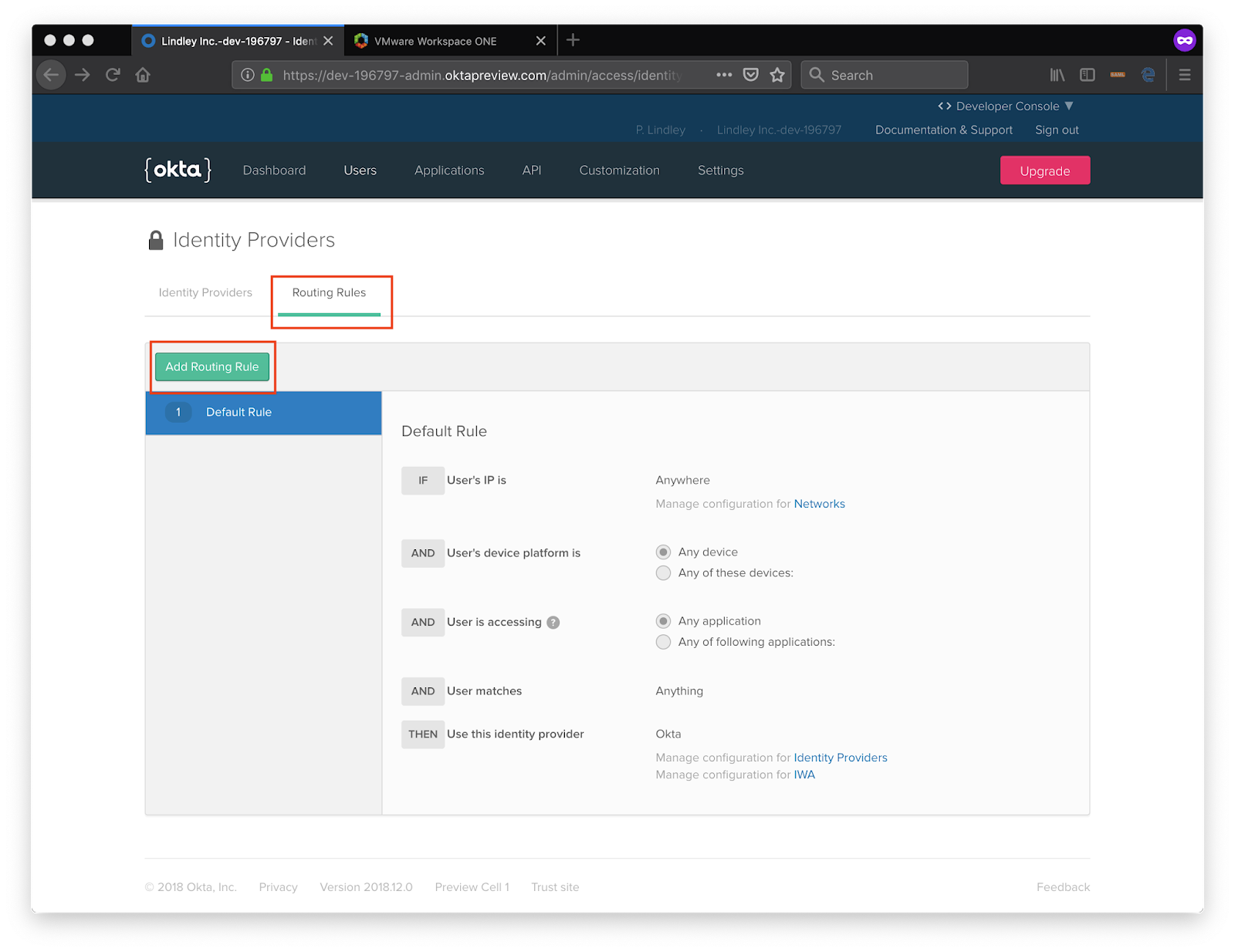Open the Applications menu
1235x952 pixels.
coord(449,170)
